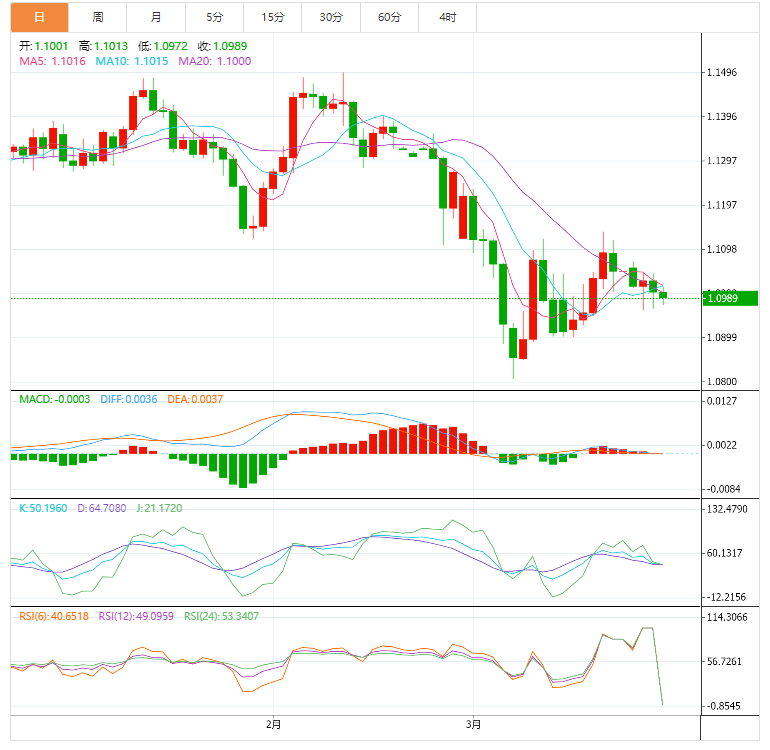This screenshot has height=750, width=770.
Task: Click the 114.3066 RSI axis label
Action: tap(727, 617)
